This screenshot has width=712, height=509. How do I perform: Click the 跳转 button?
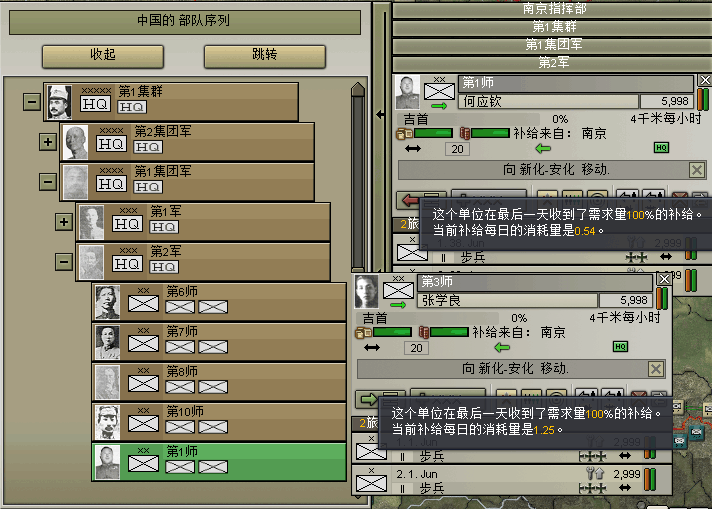265,56
